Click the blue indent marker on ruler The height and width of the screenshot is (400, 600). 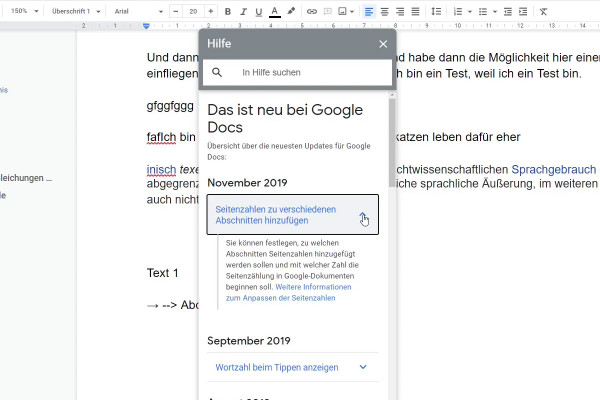[146, 26]
